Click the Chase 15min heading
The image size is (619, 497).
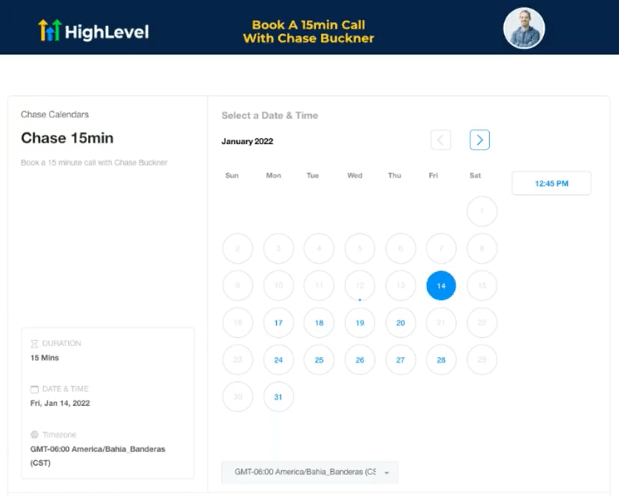pos(67,138)
